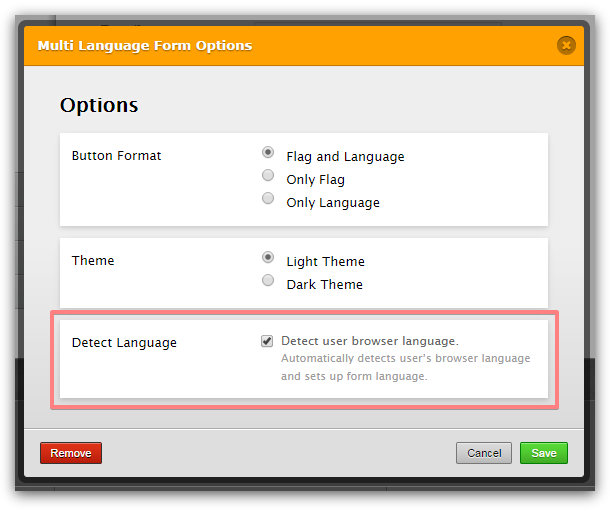Click the 'Only Language' label text

pos(333,203)
